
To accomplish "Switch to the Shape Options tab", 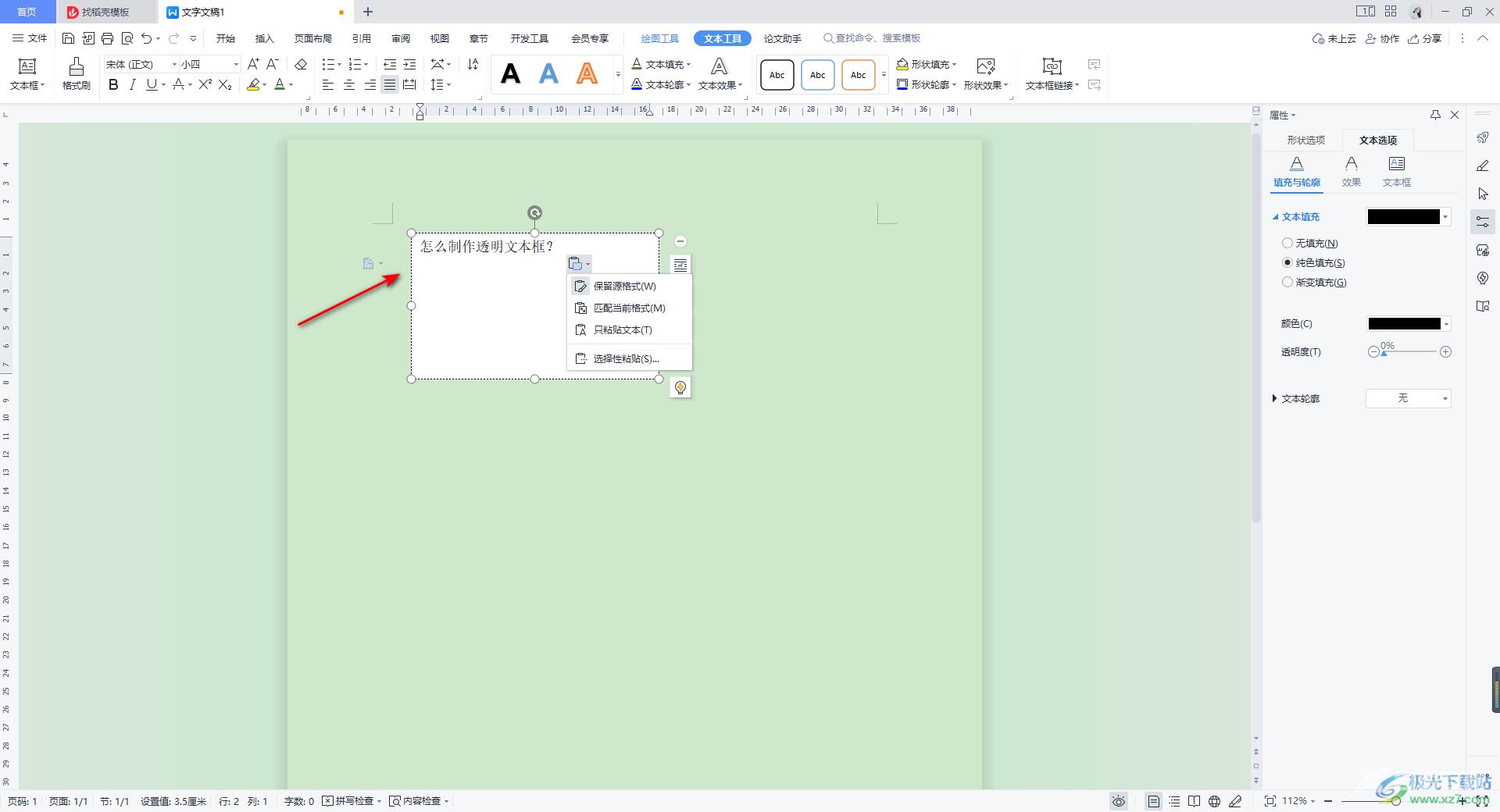I will (1305, 140).
